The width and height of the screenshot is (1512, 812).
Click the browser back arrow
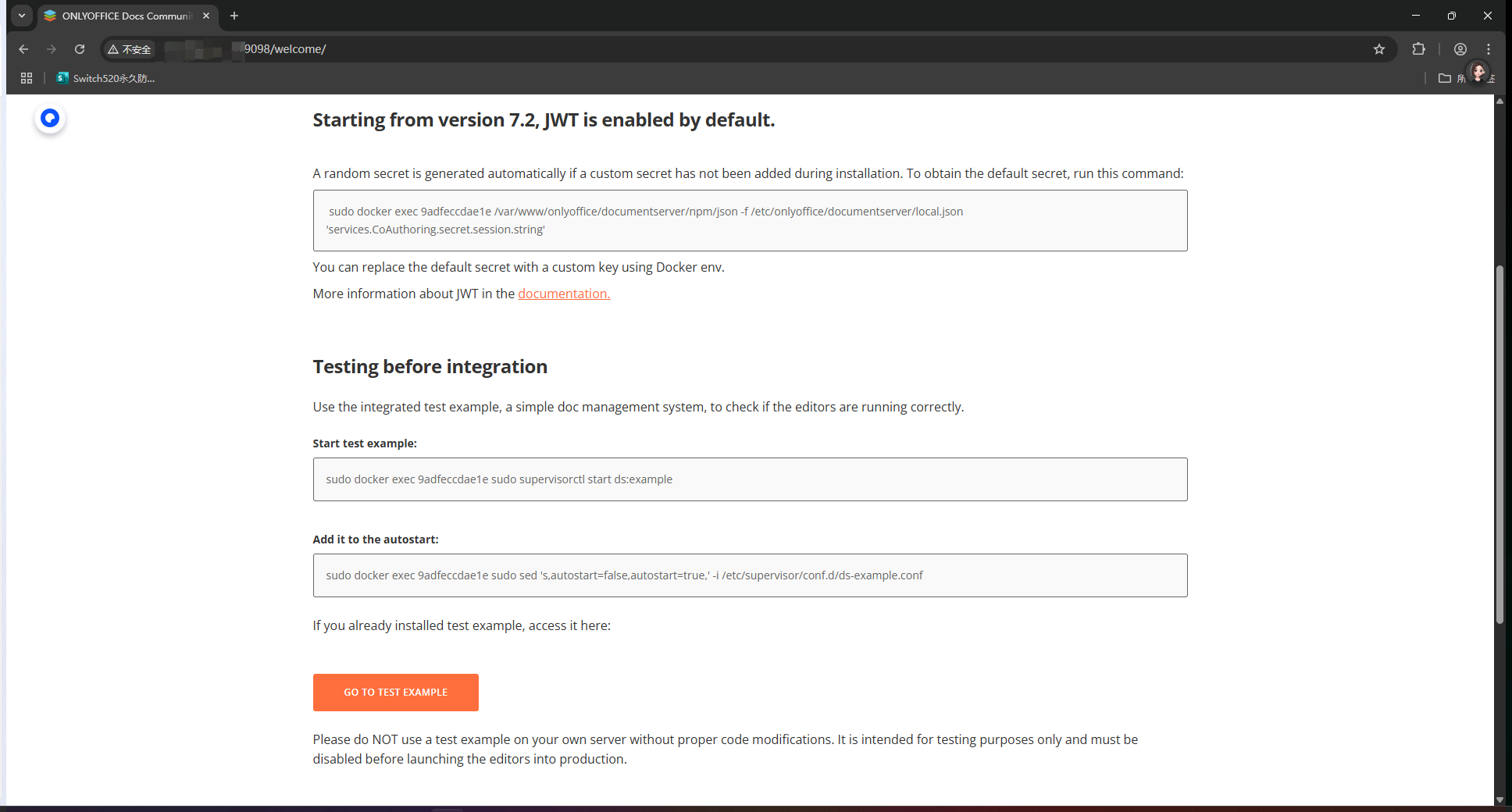click(x=23, y=49)
